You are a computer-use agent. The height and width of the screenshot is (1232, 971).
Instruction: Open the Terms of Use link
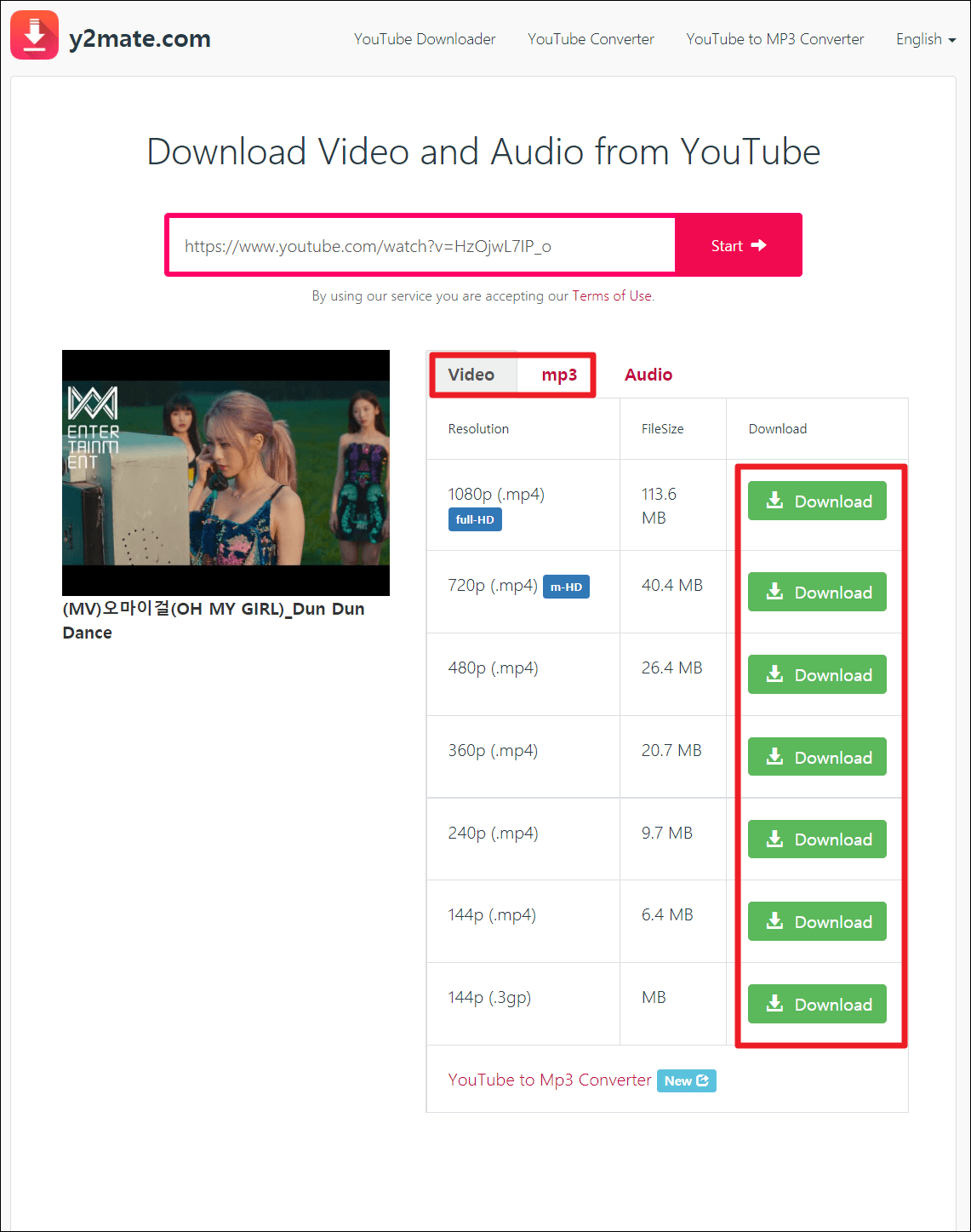[x=612, y=295]
